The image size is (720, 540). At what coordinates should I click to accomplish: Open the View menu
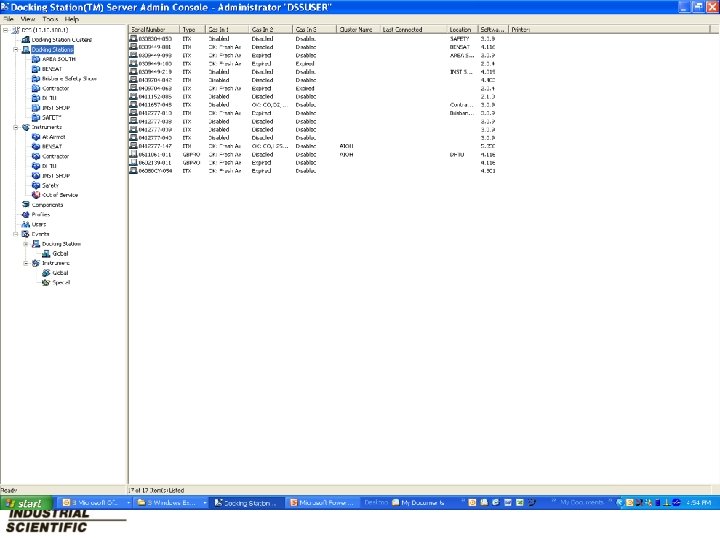(x=28, y=19)
